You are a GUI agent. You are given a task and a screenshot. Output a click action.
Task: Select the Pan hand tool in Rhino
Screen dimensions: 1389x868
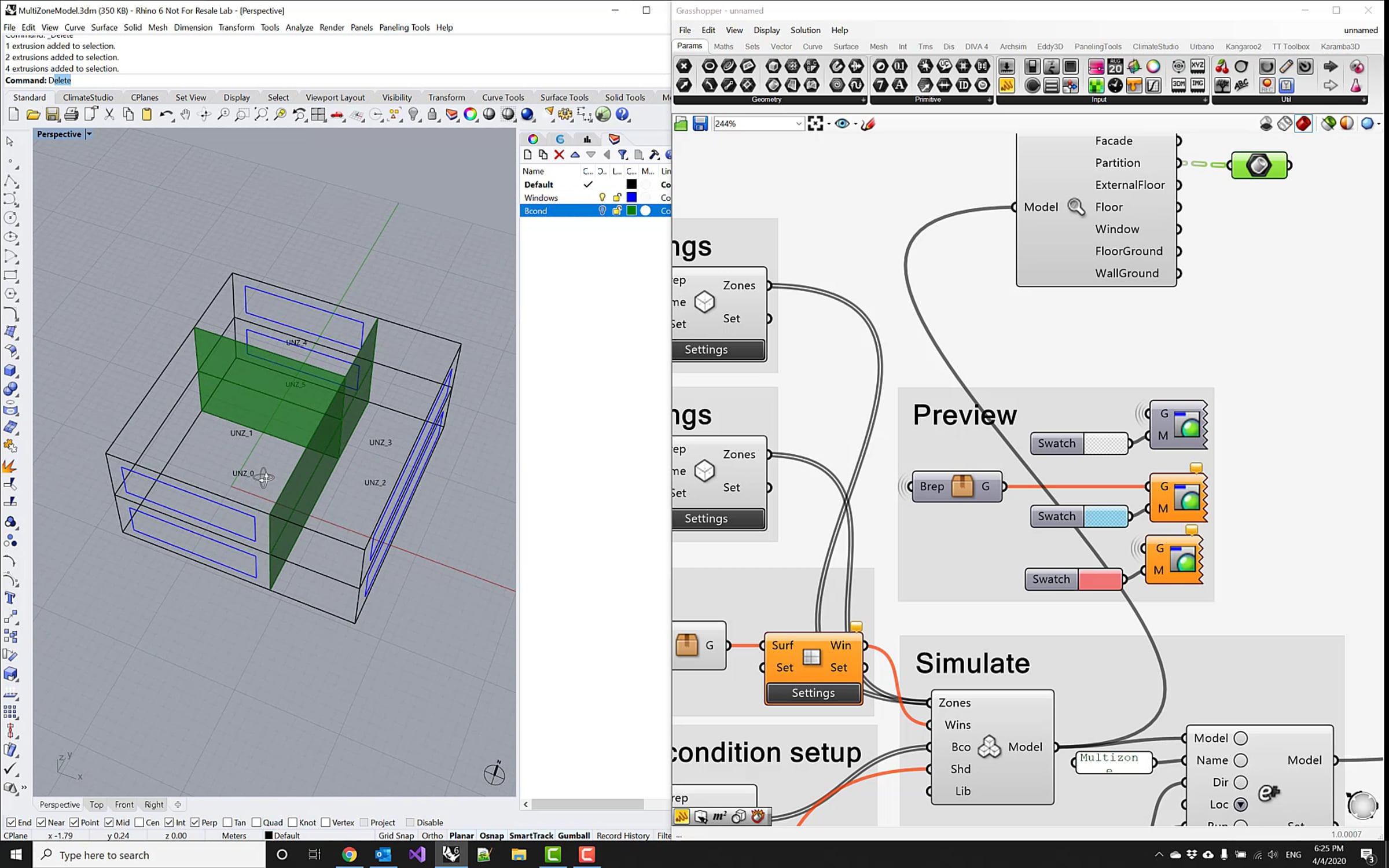(185, 115)
